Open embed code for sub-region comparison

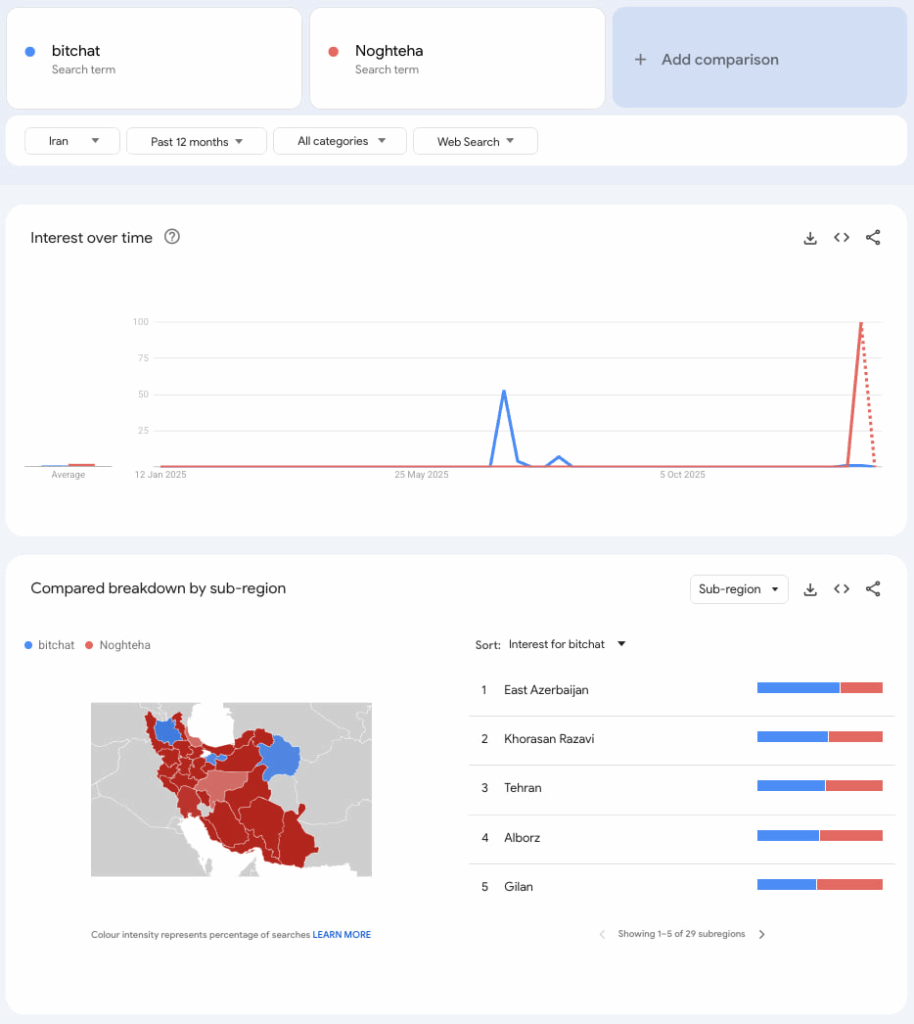(x=841, y=589)
